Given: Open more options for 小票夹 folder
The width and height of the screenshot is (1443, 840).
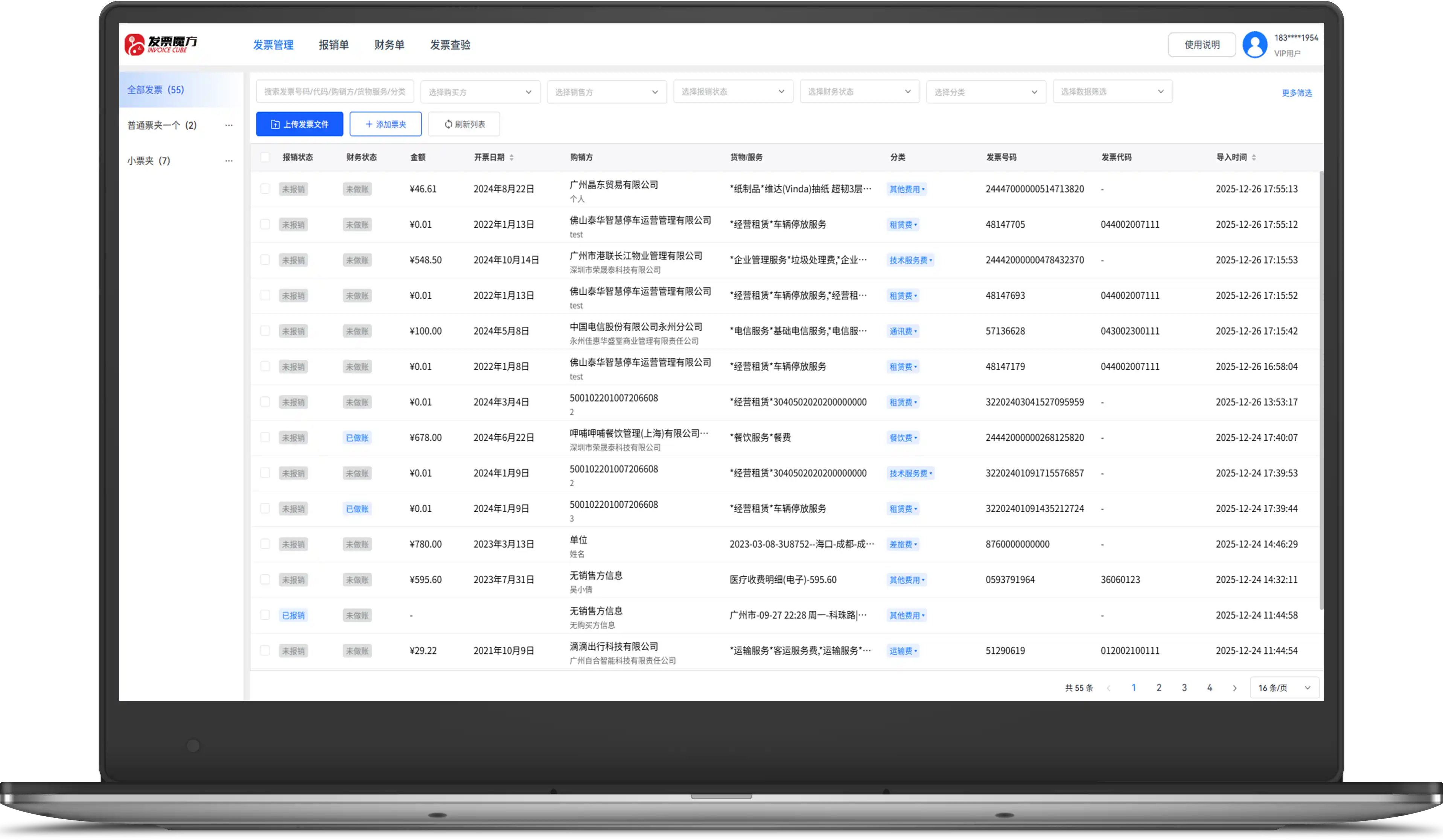Looking at the screenshot, I should (x=228, y=161).
